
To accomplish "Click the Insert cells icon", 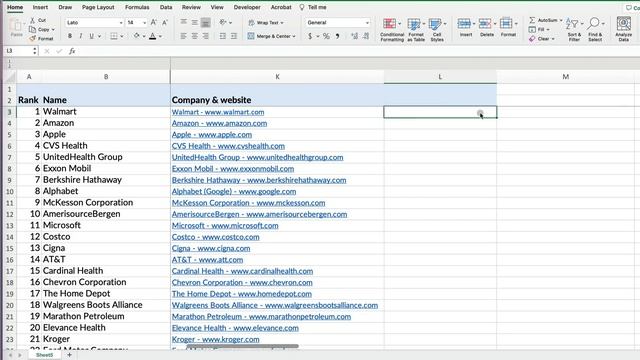I will point(464,24).
